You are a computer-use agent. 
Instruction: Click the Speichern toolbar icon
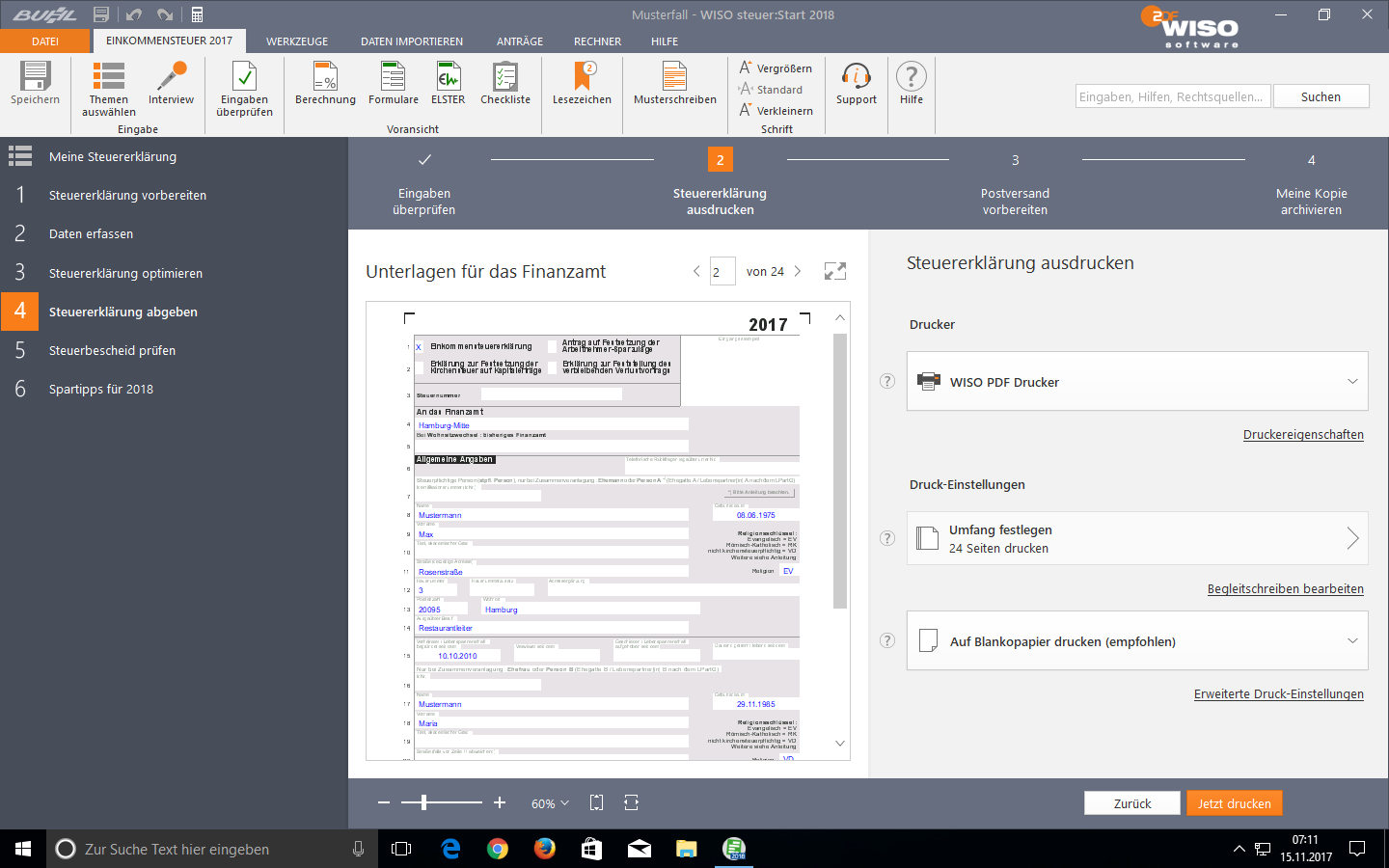click(x=35, y=84)
